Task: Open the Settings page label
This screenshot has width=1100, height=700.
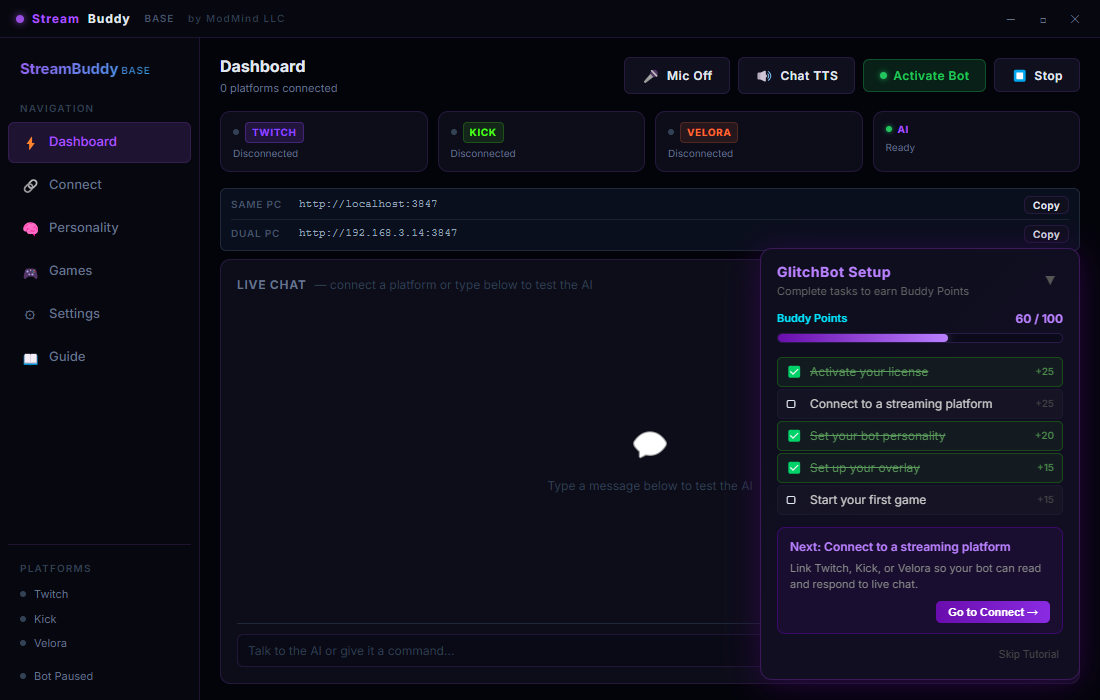Action: coord(74,314)
